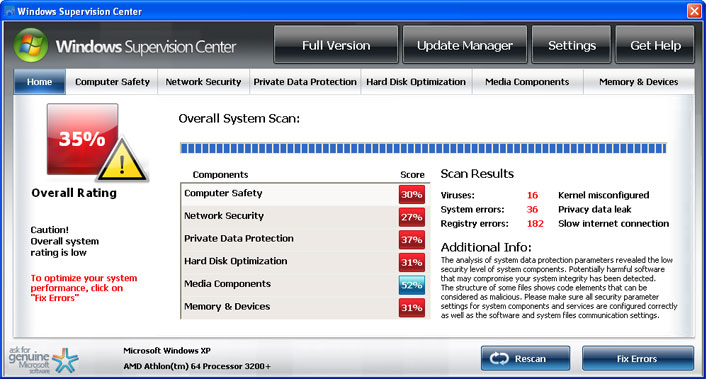Go to the Memory & Devices tab

(x=638, y=82)
